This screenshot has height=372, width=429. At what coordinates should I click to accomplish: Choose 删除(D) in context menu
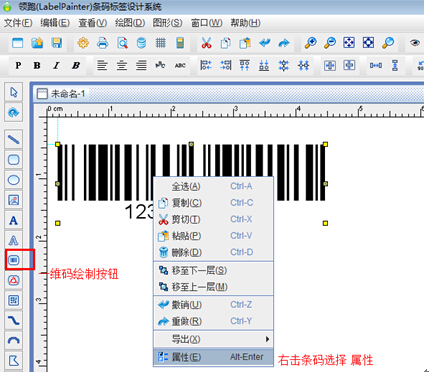(213, 252)
